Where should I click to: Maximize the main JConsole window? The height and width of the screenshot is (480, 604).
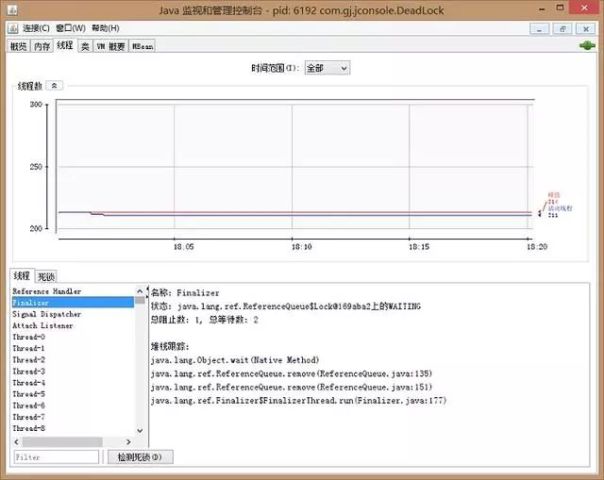coord(560,8)
